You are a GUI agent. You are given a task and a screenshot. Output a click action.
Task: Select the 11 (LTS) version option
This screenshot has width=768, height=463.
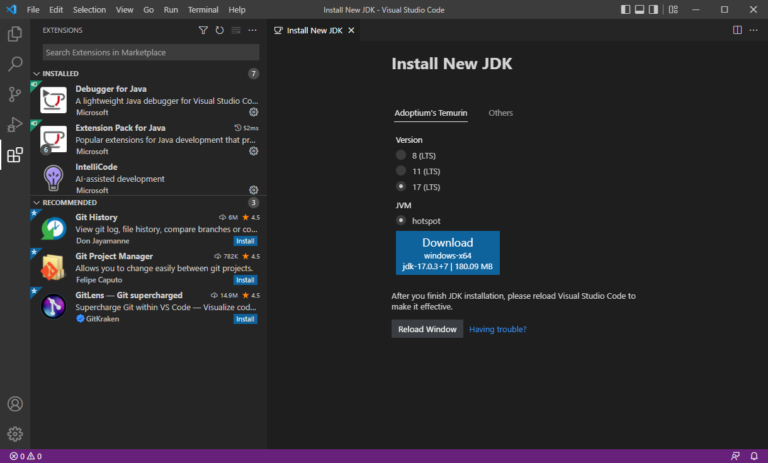click(x=401, y=171)
